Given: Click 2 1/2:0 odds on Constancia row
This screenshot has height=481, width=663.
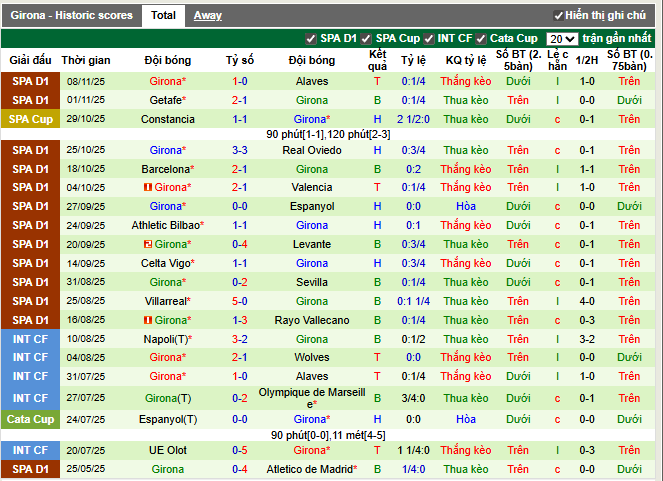Looking at the screenshot, I should pos(414,119).
